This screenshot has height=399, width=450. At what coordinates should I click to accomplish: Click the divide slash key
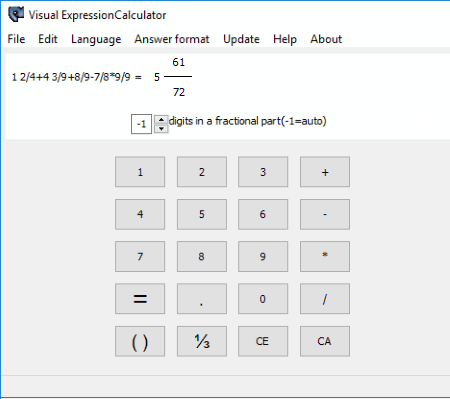(325, 299)
